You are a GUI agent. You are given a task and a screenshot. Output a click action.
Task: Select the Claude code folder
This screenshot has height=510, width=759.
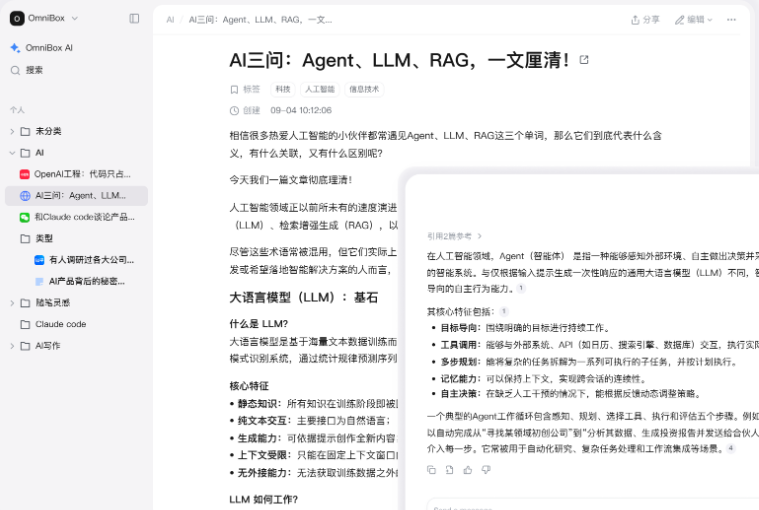[x=60, y=324]
